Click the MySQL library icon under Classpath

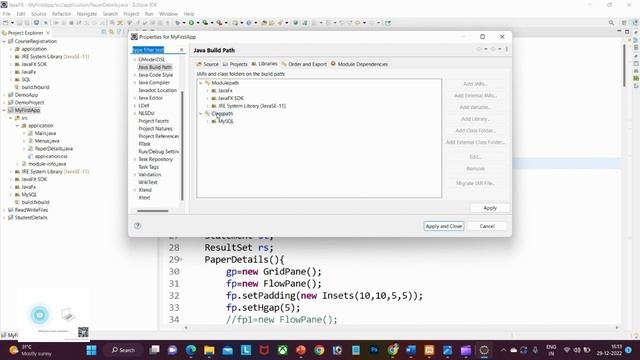coord(214,121)
